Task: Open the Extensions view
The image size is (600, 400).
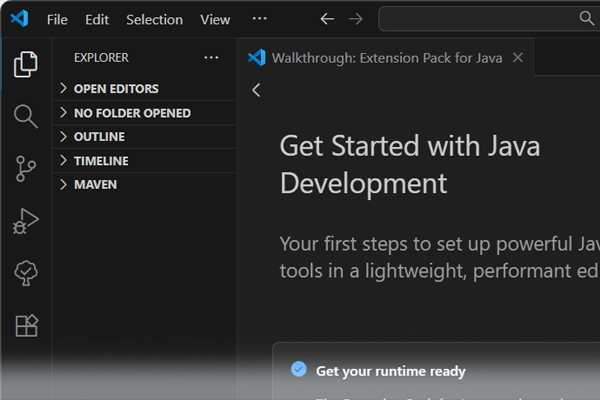Action: [x=26, y=325]
